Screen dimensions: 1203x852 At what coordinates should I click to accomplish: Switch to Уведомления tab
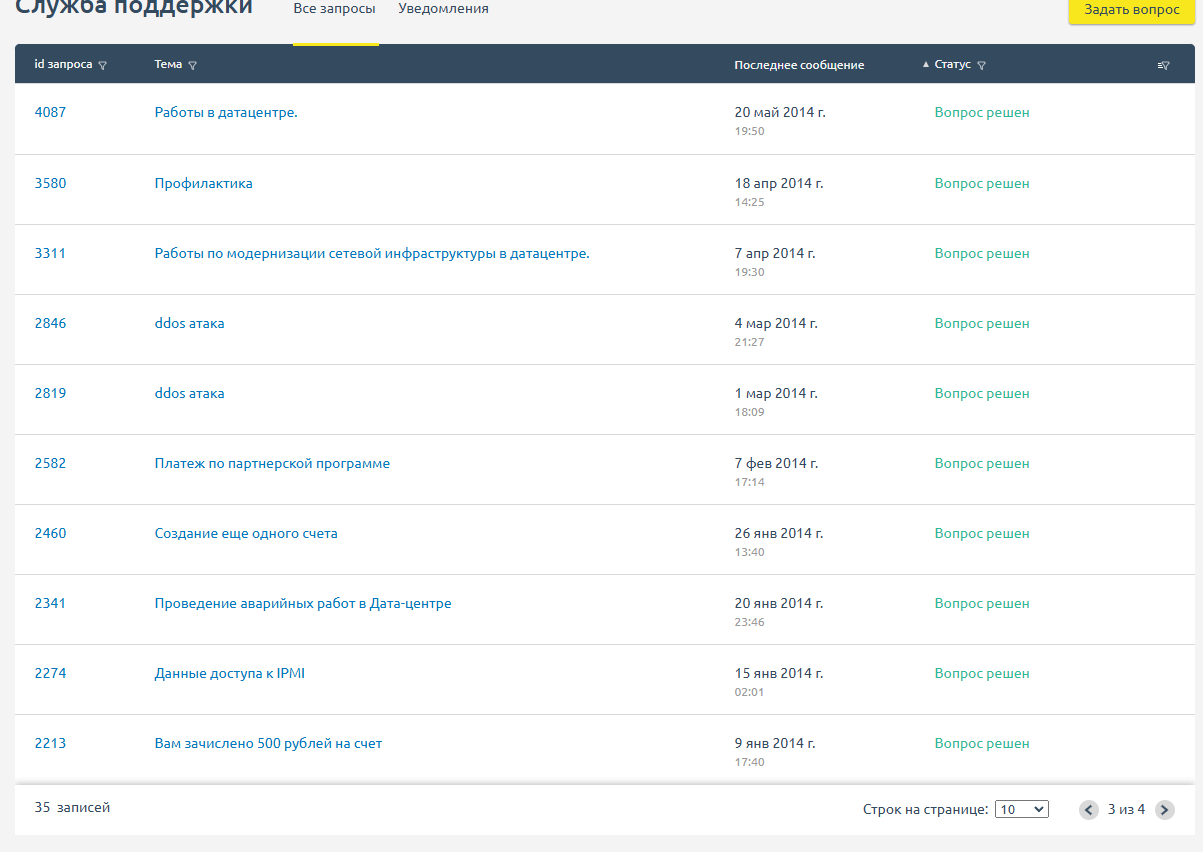[x=443, y=9]
